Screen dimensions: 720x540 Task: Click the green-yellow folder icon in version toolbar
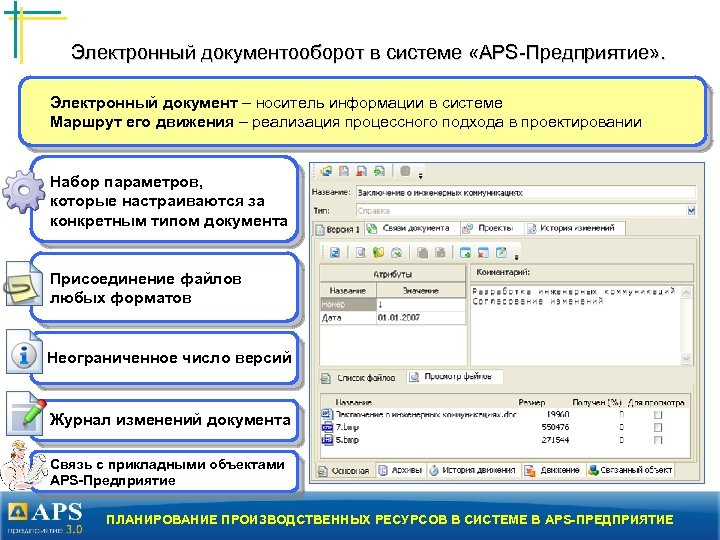tap(378, 252)
